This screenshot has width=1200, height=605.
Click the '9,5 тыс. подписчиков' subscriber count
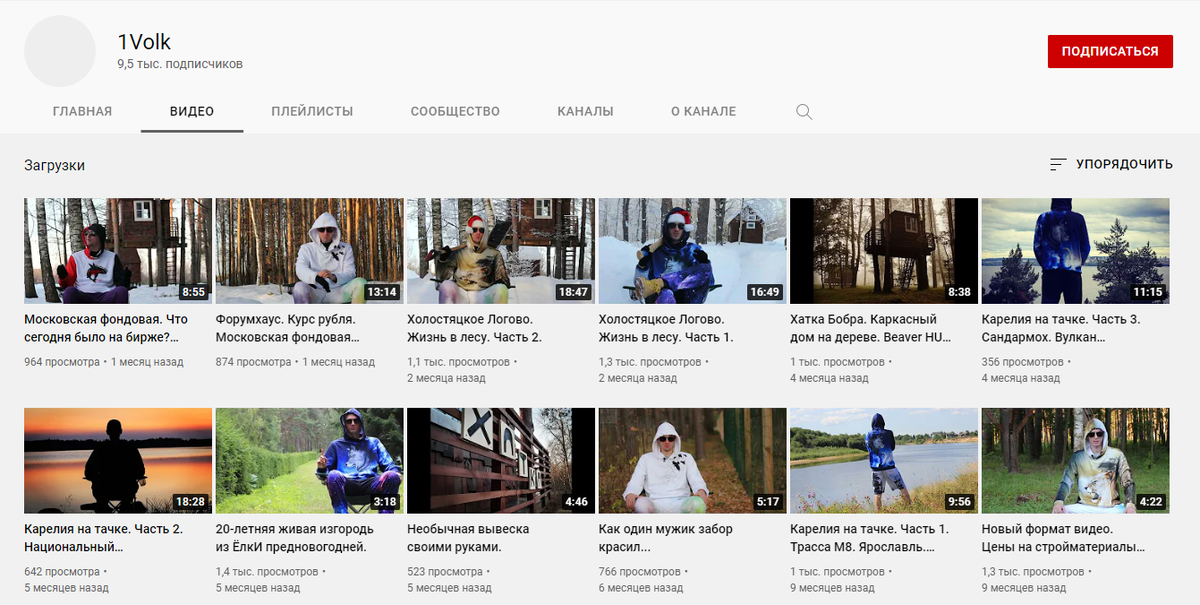click(180, 64)
